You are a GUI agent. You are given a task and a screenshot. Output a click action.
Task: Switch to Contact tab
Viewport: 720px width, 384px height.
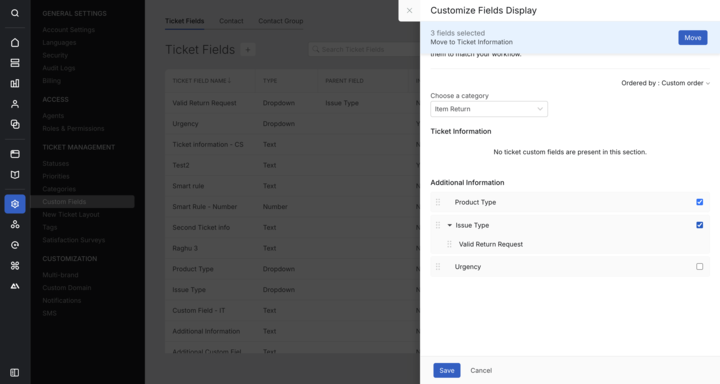pos(231,21)
